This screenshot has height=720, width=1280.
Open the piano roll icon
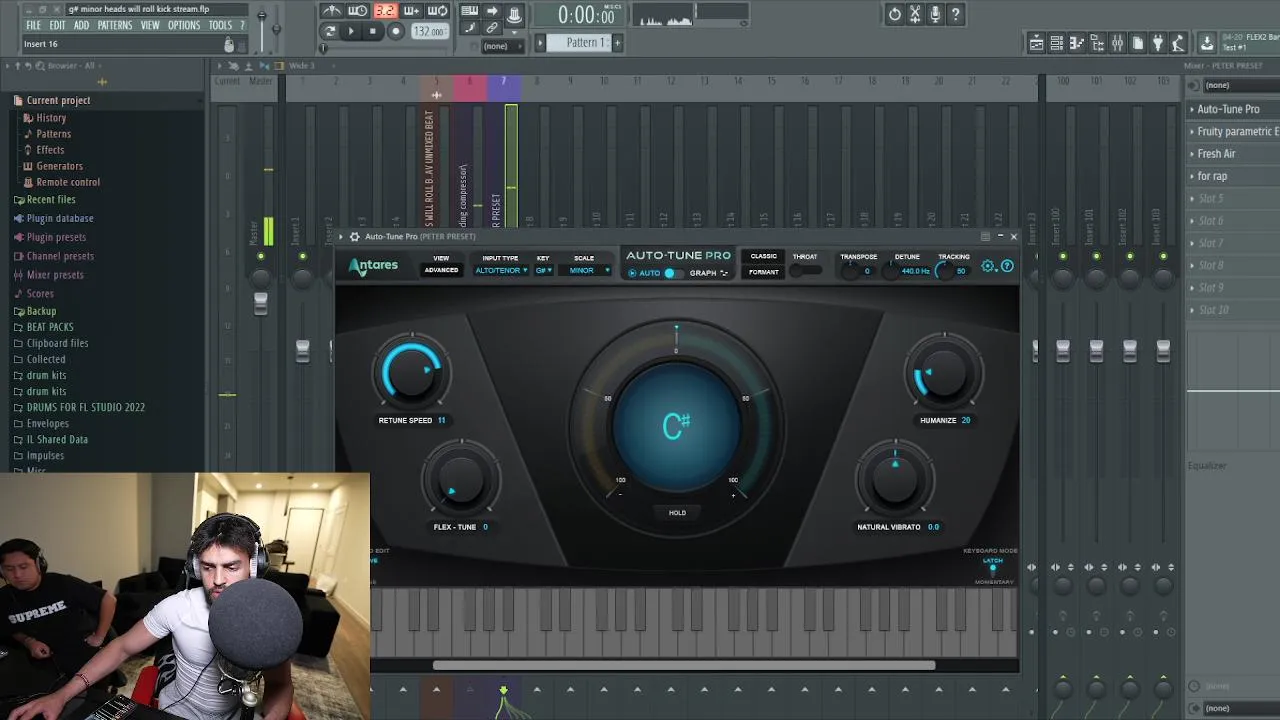point(1077,43)
